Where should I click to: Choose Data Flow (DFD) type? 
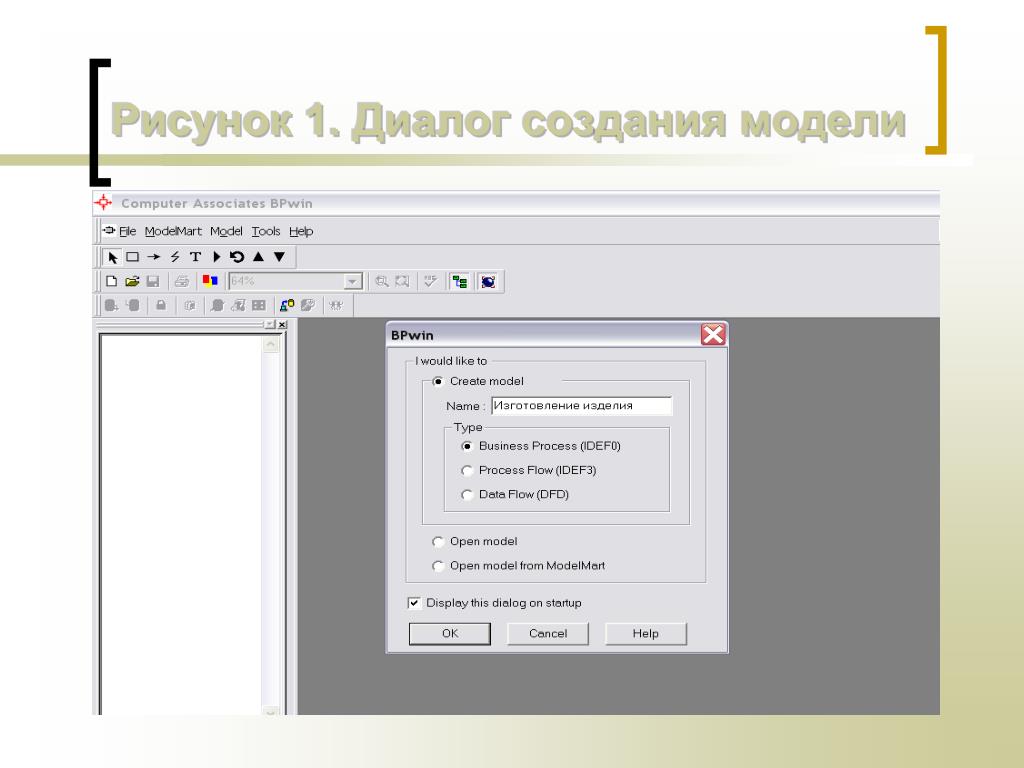(x=467, y=495)
